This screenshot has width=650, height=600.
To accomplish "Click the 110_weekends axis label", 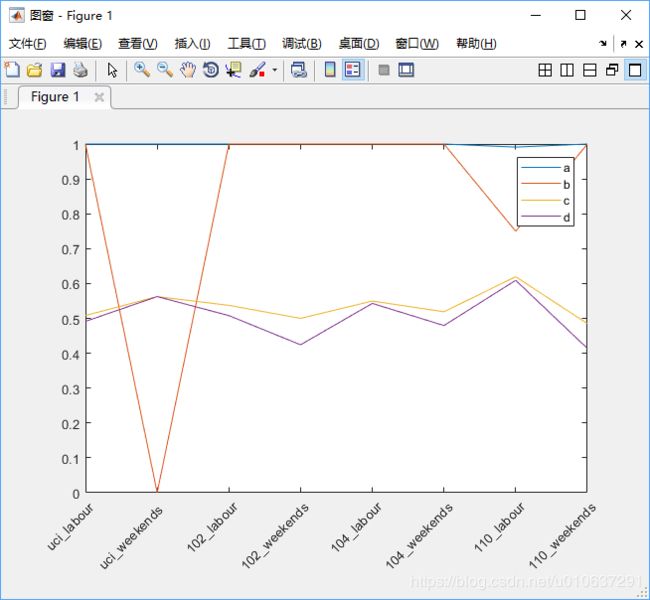I will pyautogui.click(x=562, y=535).
